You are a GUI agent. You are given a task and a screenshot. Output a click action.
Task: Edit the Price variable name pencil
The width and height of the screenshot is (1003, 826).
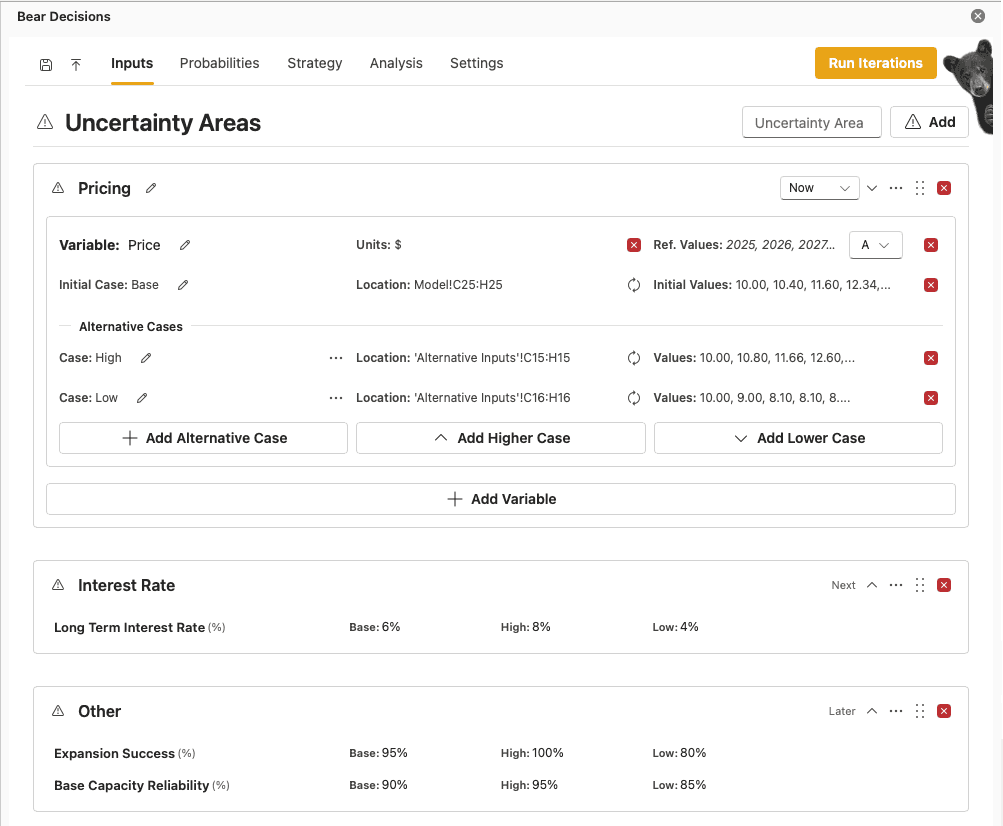click(x=185, y=245)
